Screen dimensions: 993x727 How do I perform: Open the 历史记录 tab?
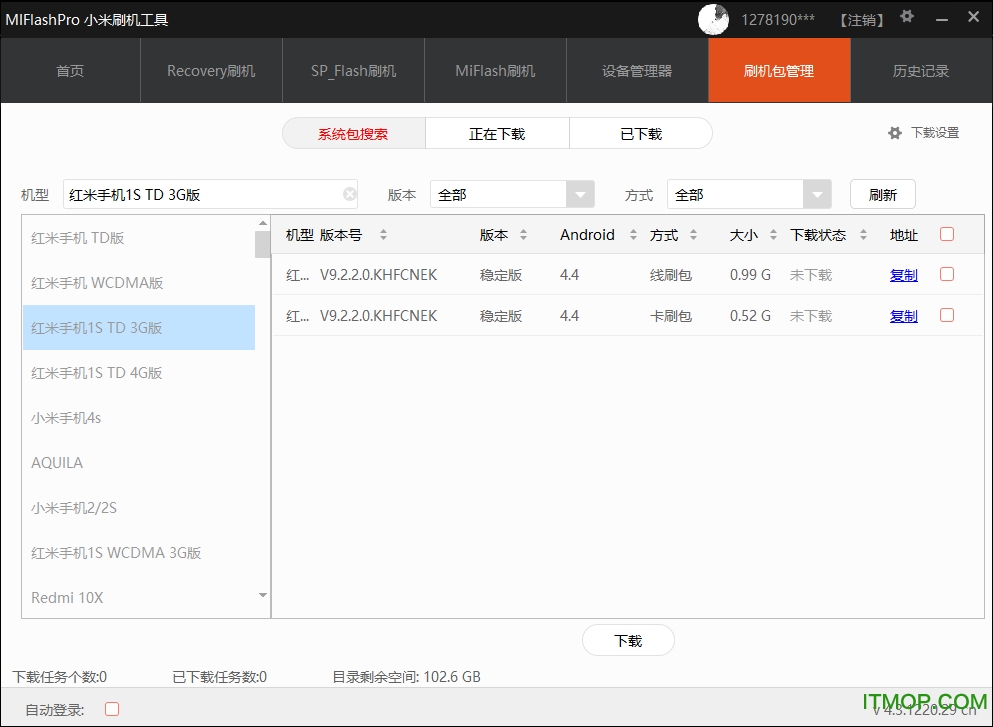click(x=920, y=70)
